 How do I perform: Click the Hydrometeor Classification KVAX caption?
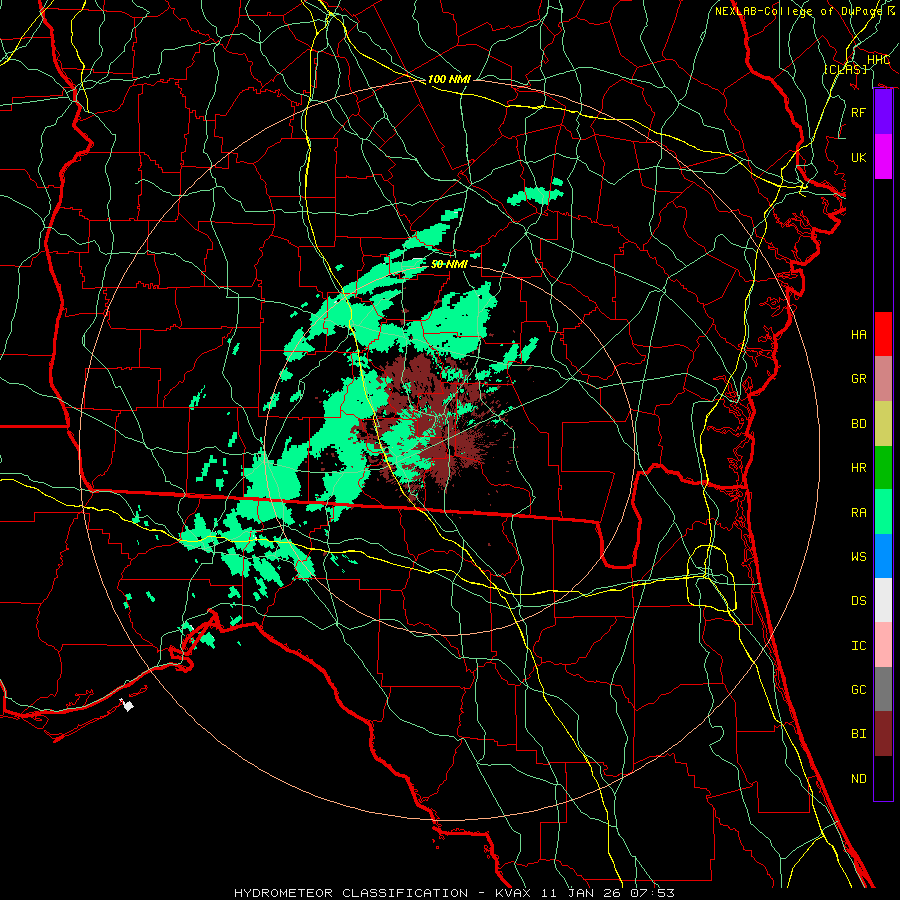point(454,893)
